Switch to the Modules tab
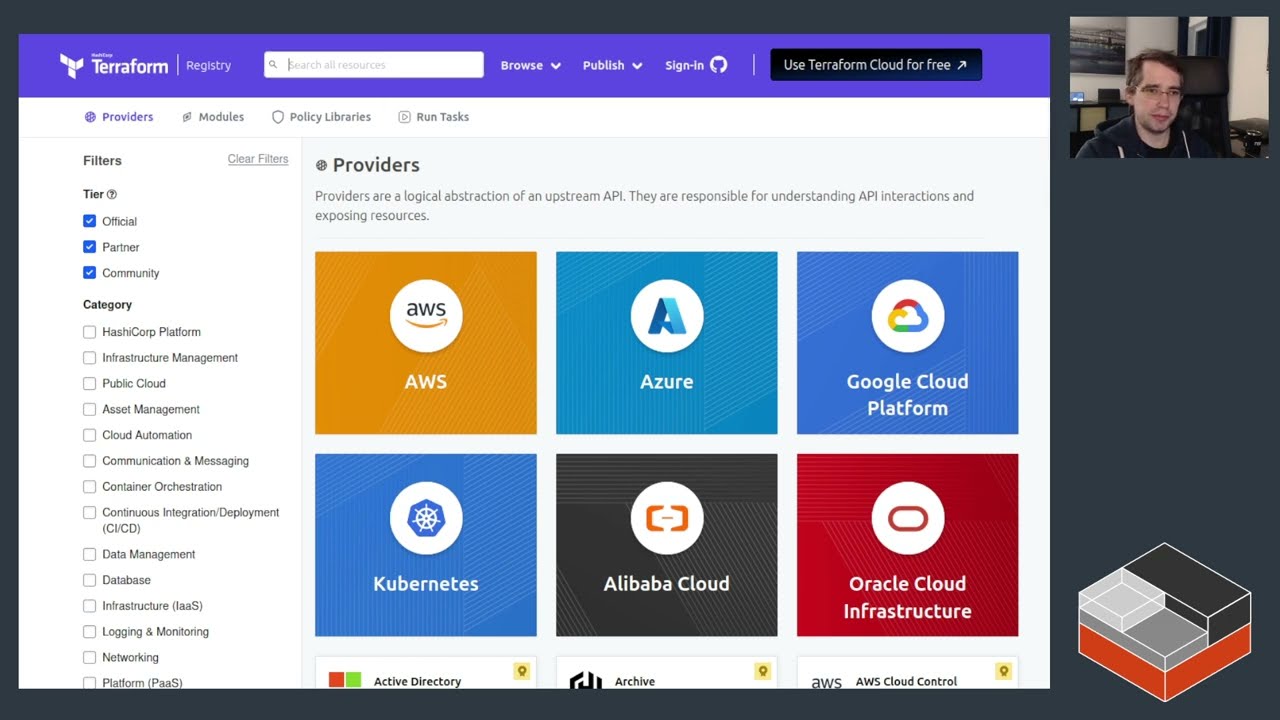This screenshot has width=1280, height=720. 213,117
